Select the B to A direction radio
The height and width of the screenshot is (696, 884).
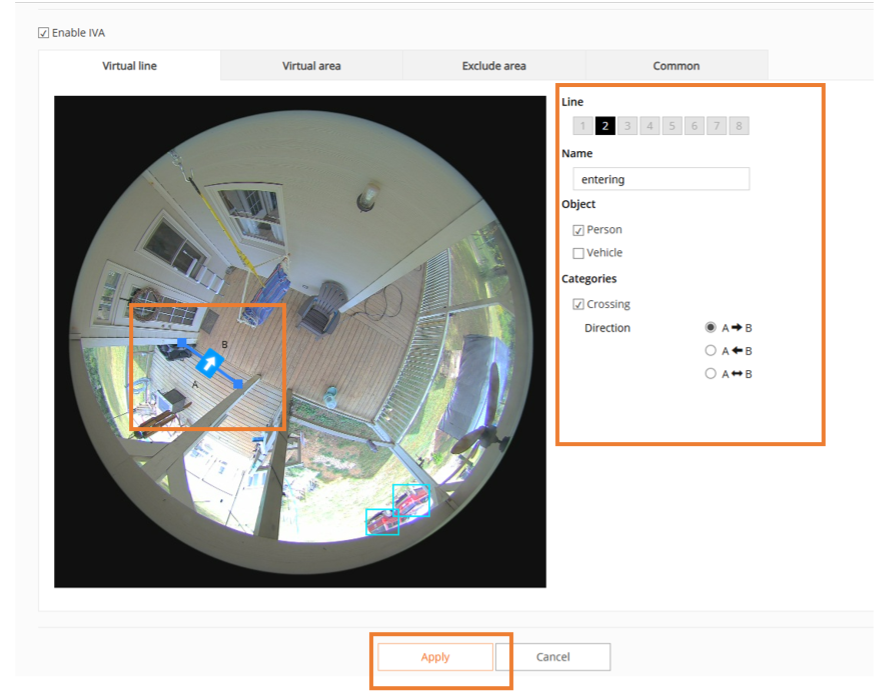pyautogui.click(x=711, y=351)
